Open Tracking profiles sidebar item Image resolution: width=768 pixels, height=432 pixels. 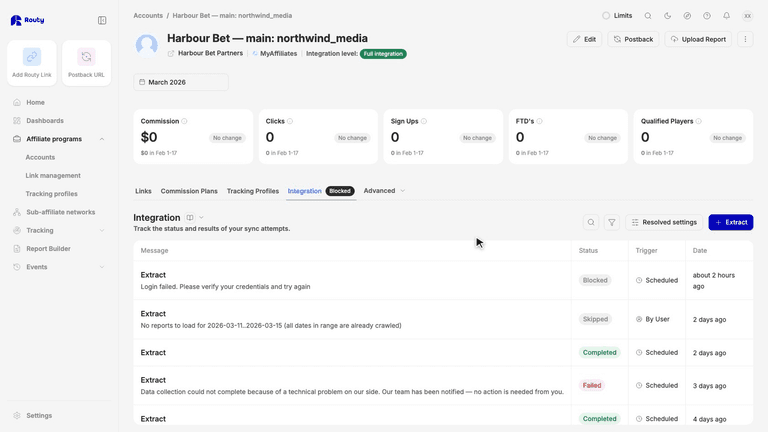point(51,194)
